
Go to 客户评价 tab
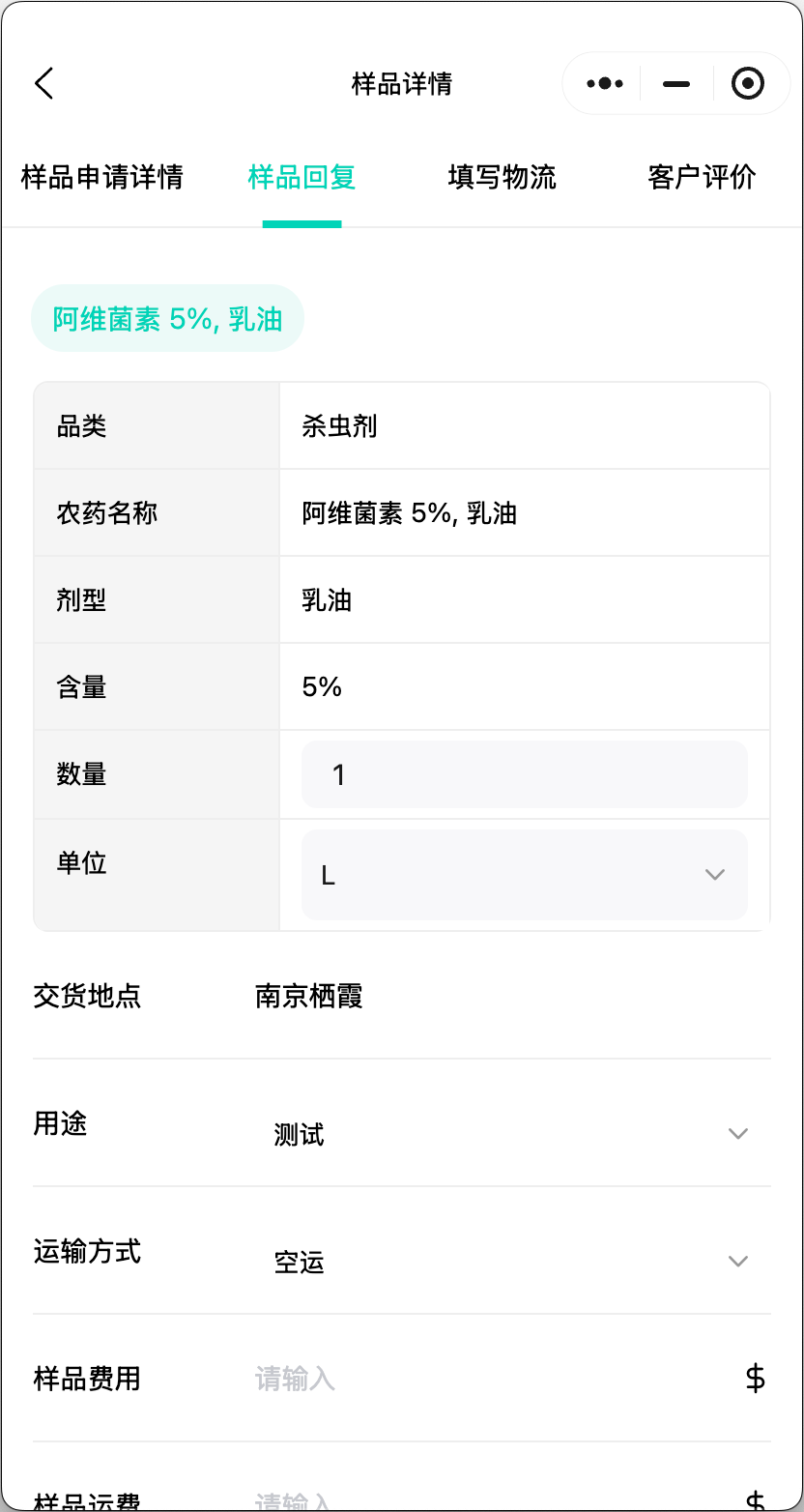tap(702, 178)
